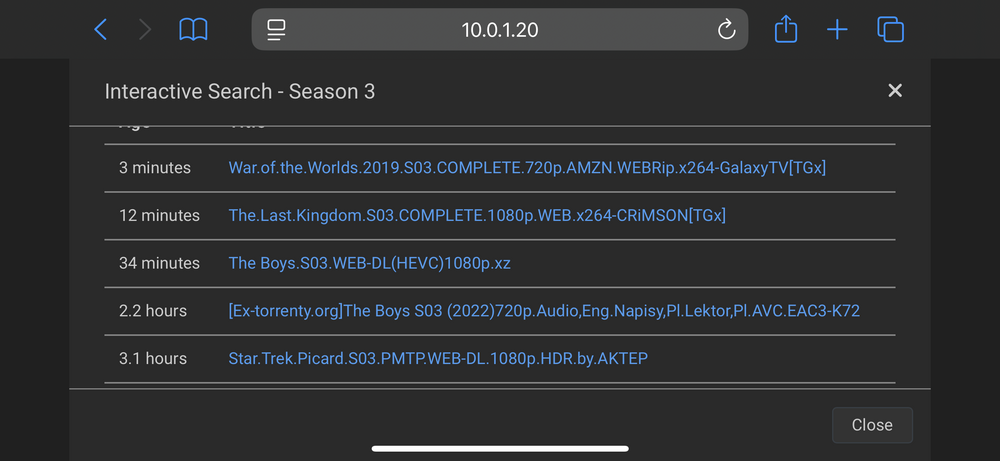
Task: Show all open tabs overview icon
Action: pyautogui.click(x=890, y=29)
